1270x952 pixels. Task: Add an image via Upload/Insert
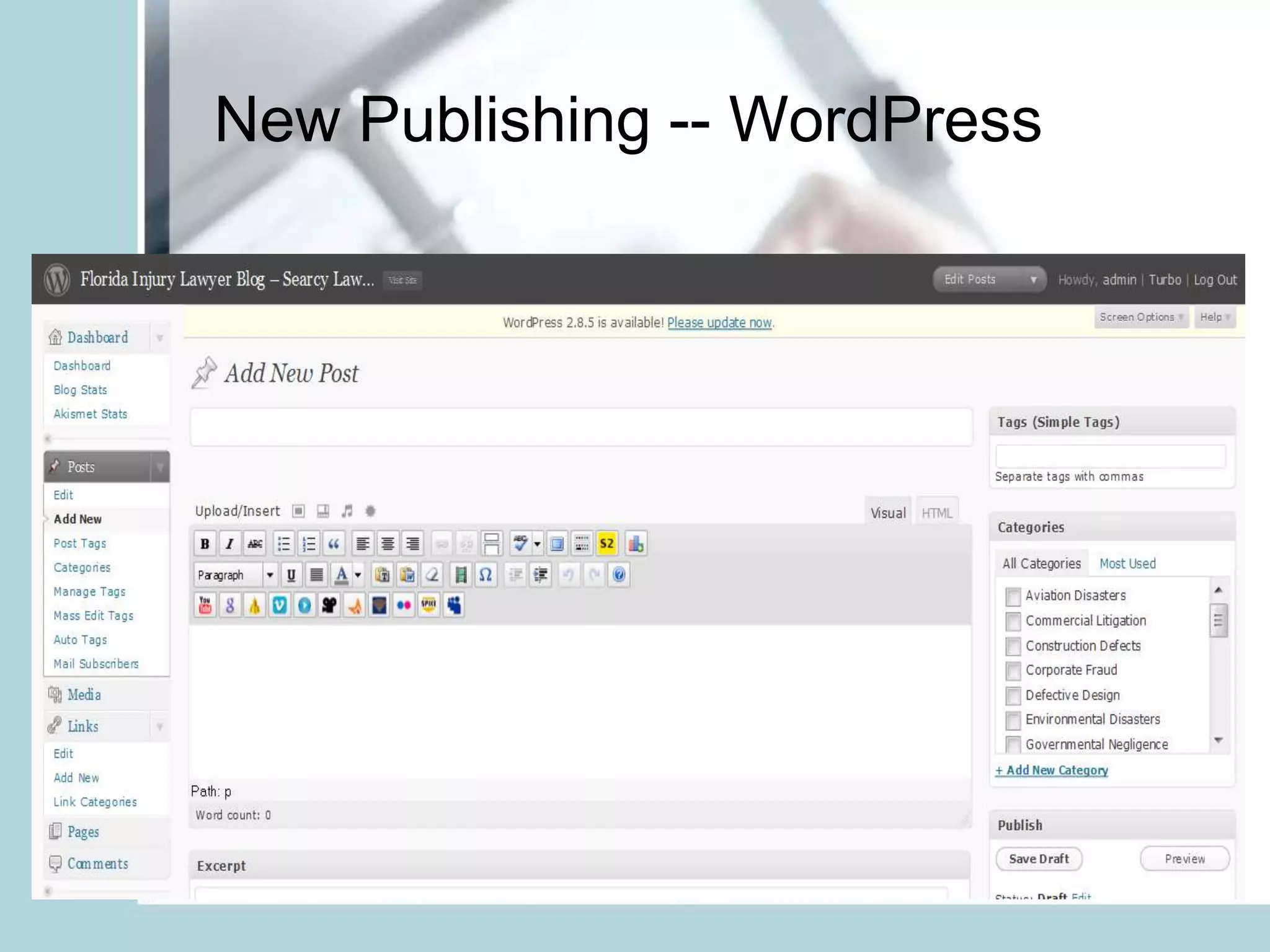(298, 511)
